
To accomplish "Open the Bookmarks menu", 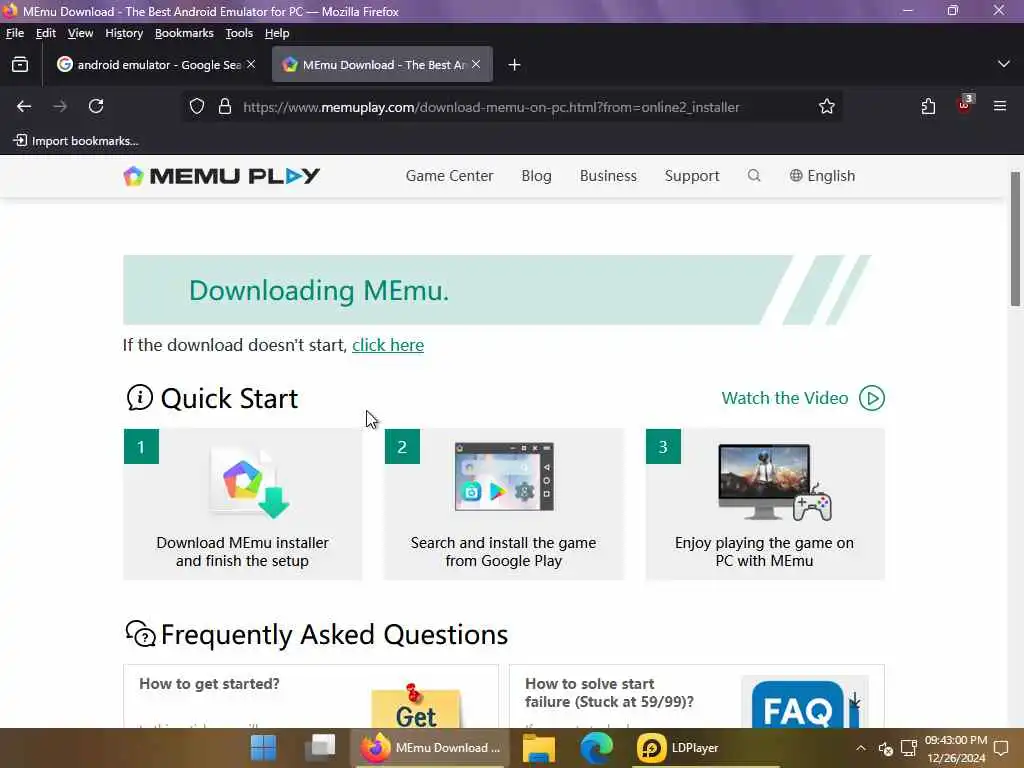I will pyautogui.click(x=184, y=33).
